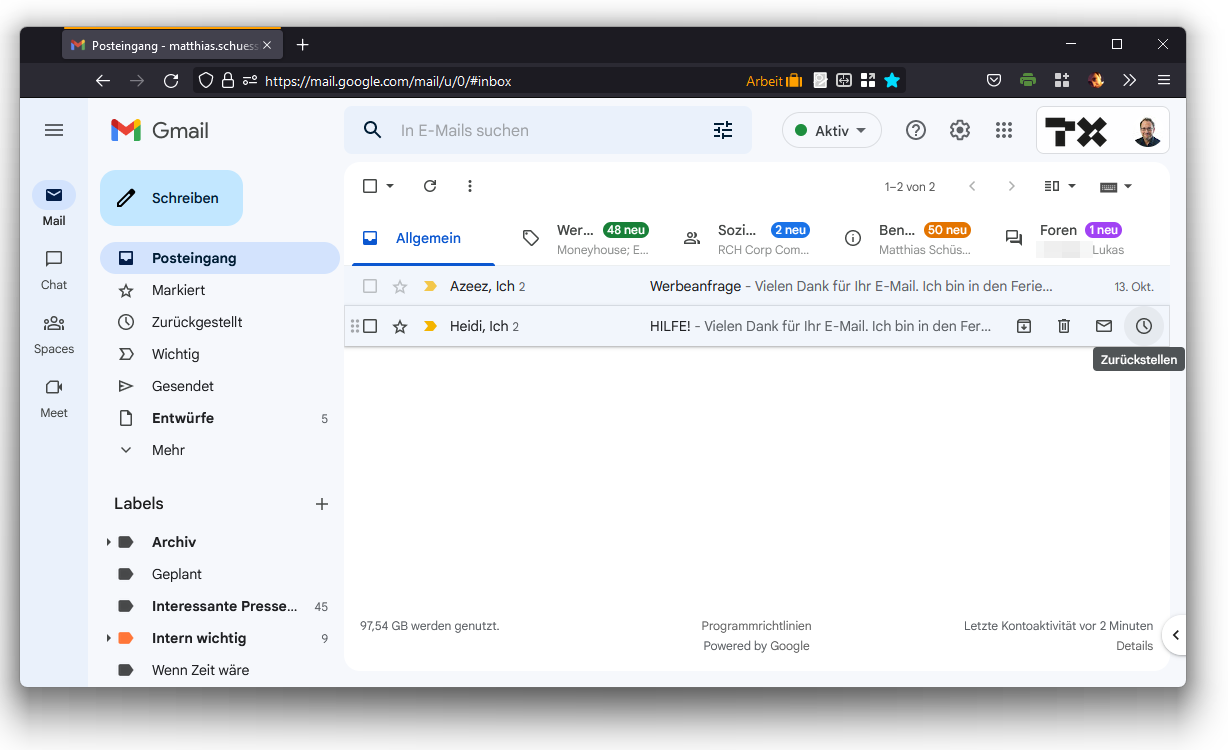Viewport: 1228px width, 750px height.
Task: Mark HILFE! email as unread envelope icon
Action: pos(1104,326)
